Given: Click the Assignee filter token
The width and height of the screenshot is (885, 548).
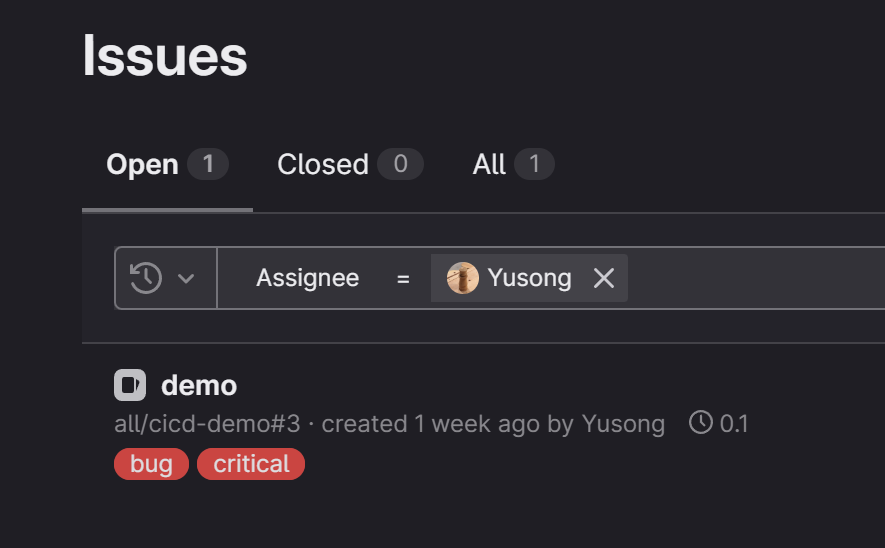Looking at the screenshot, I should tap(307, 278).
